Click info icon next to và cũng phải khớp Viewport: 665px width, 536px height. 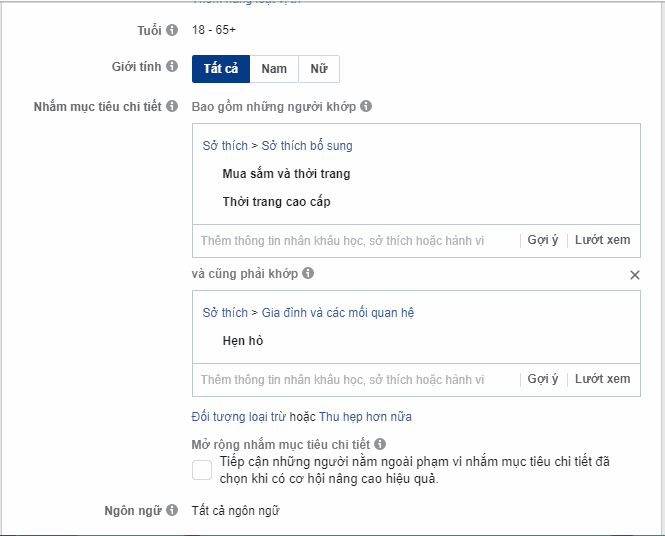point(308,273)
